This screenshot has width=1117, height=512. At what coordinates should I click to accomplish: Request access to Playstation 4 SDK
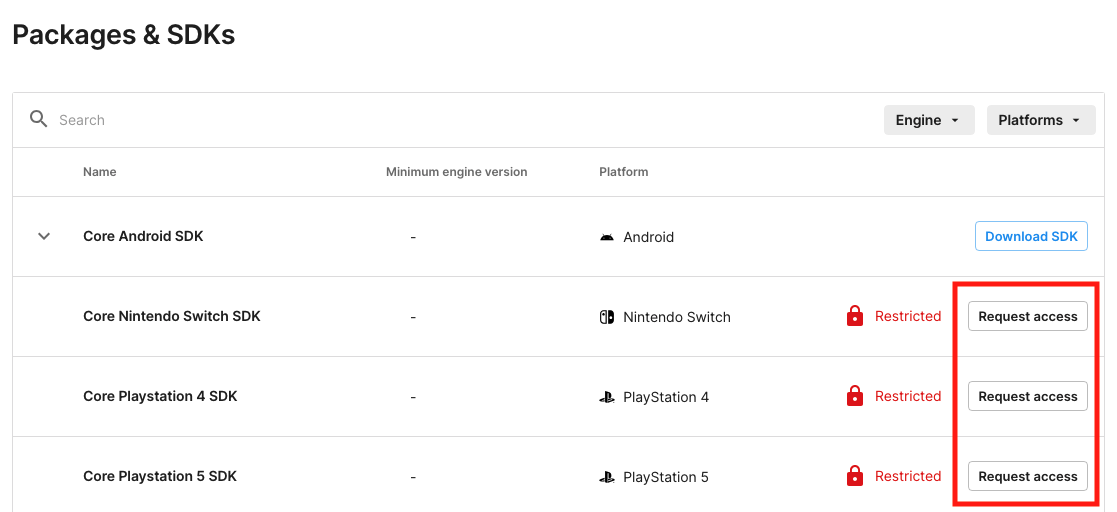pyautogui.click(x=1027, y=396)
